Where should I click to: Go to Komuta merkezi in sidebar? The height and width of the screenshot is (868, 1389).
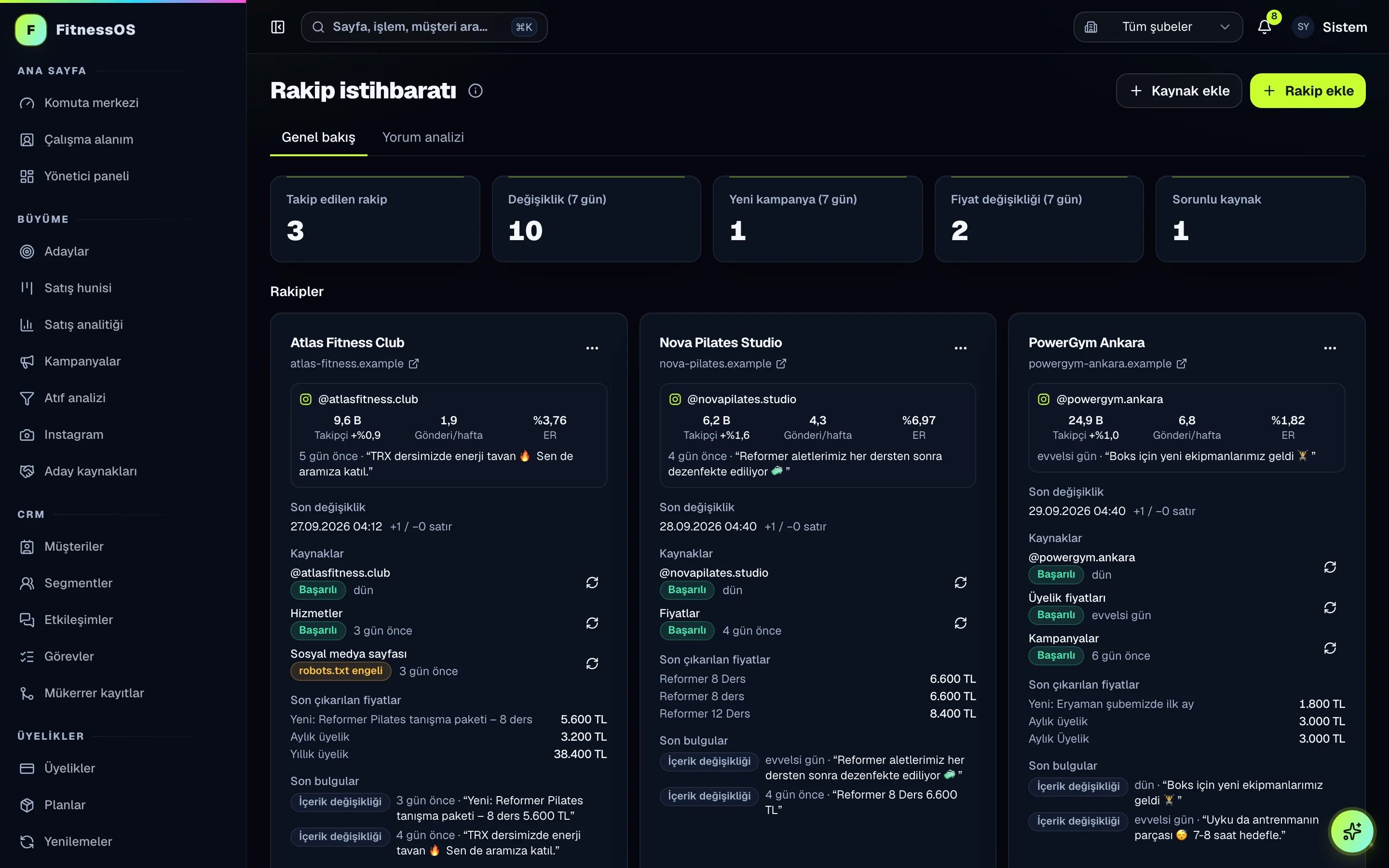tap(92, 103)
